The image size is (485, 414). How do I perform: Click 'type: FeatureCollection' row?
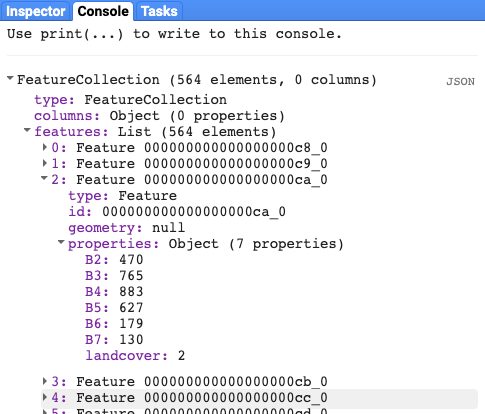pos(130,100)
